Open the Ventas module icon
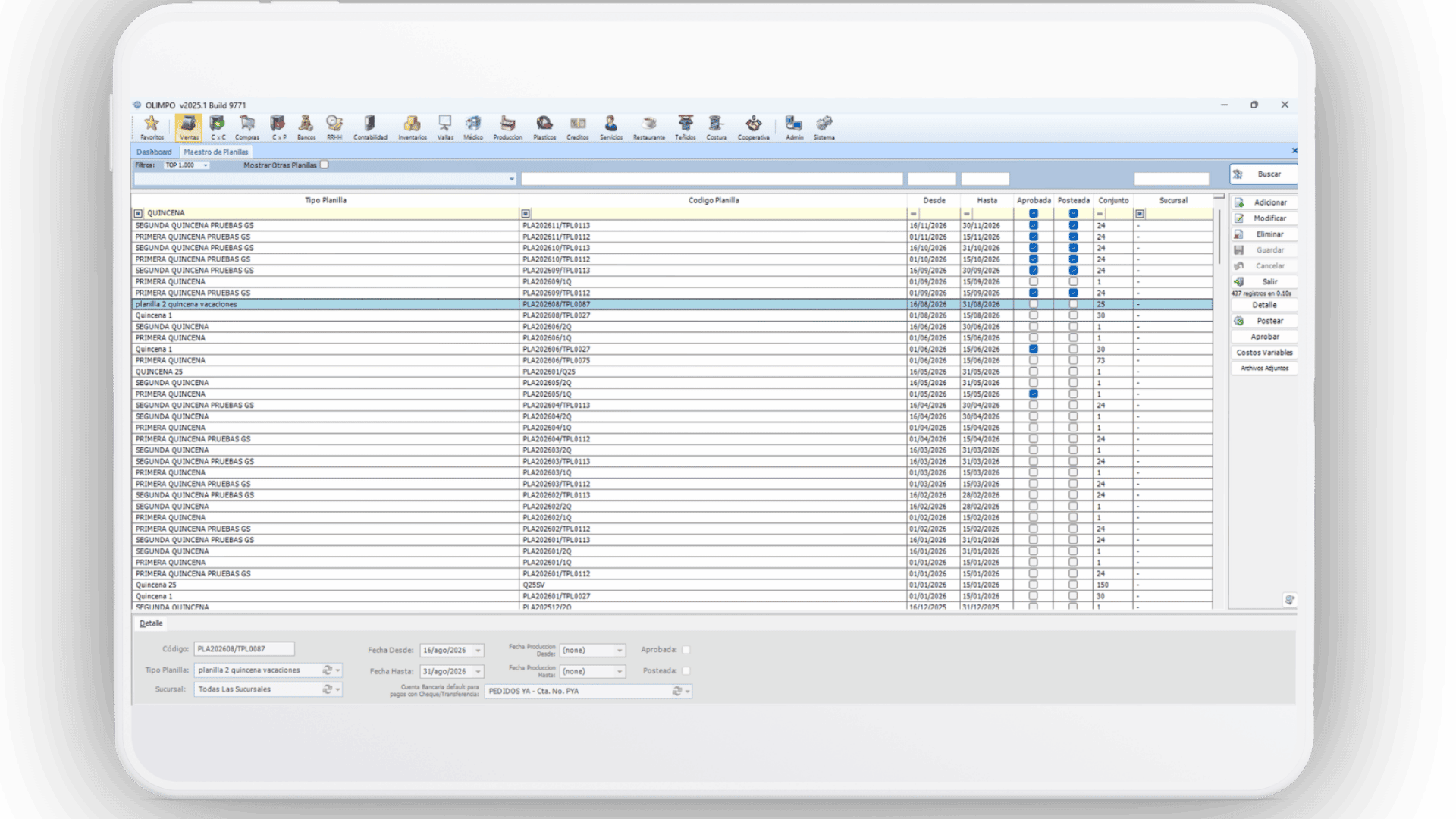 tap(189, 127)
